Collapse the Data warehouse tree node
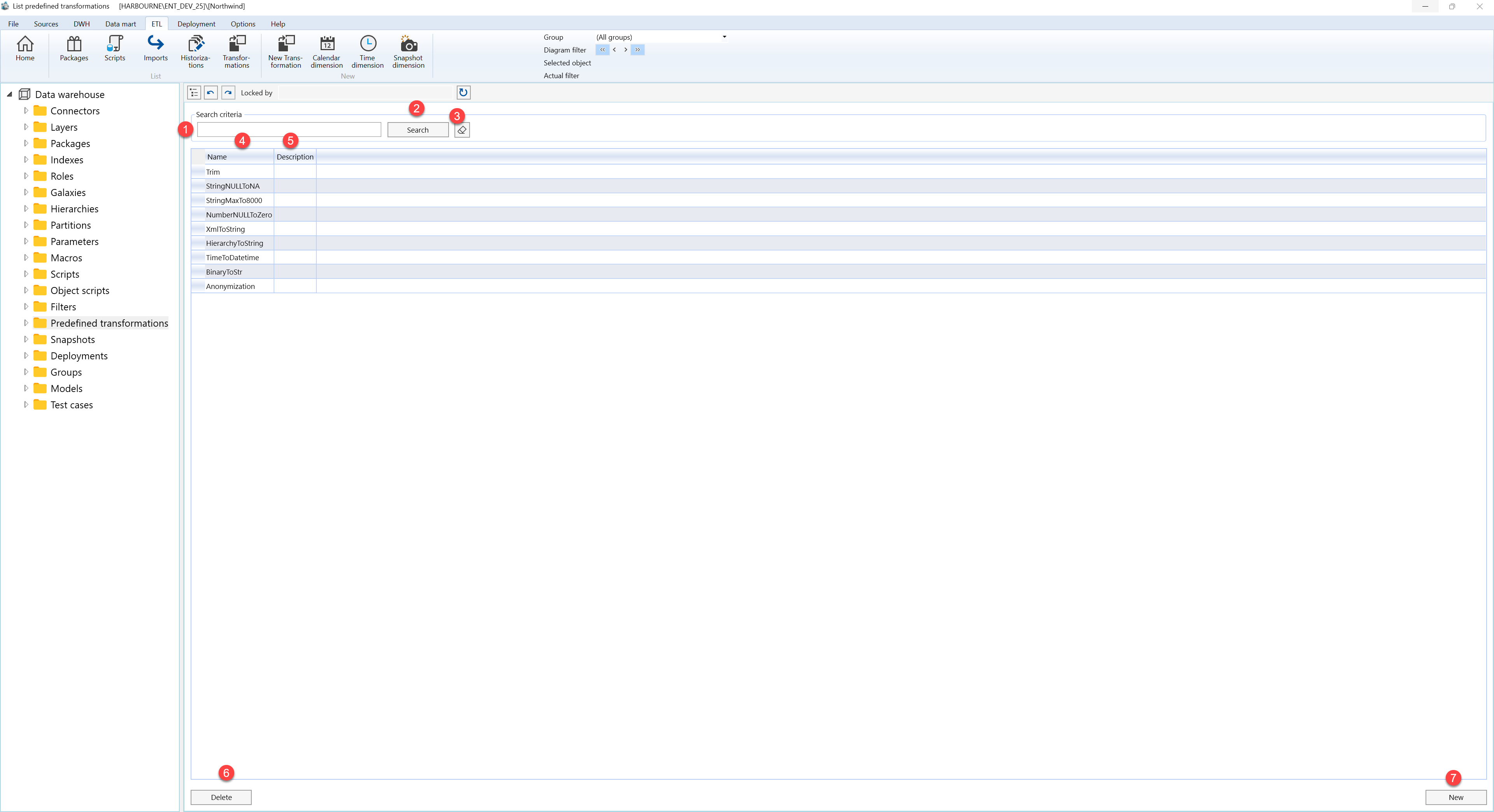 tap(9, 94)
